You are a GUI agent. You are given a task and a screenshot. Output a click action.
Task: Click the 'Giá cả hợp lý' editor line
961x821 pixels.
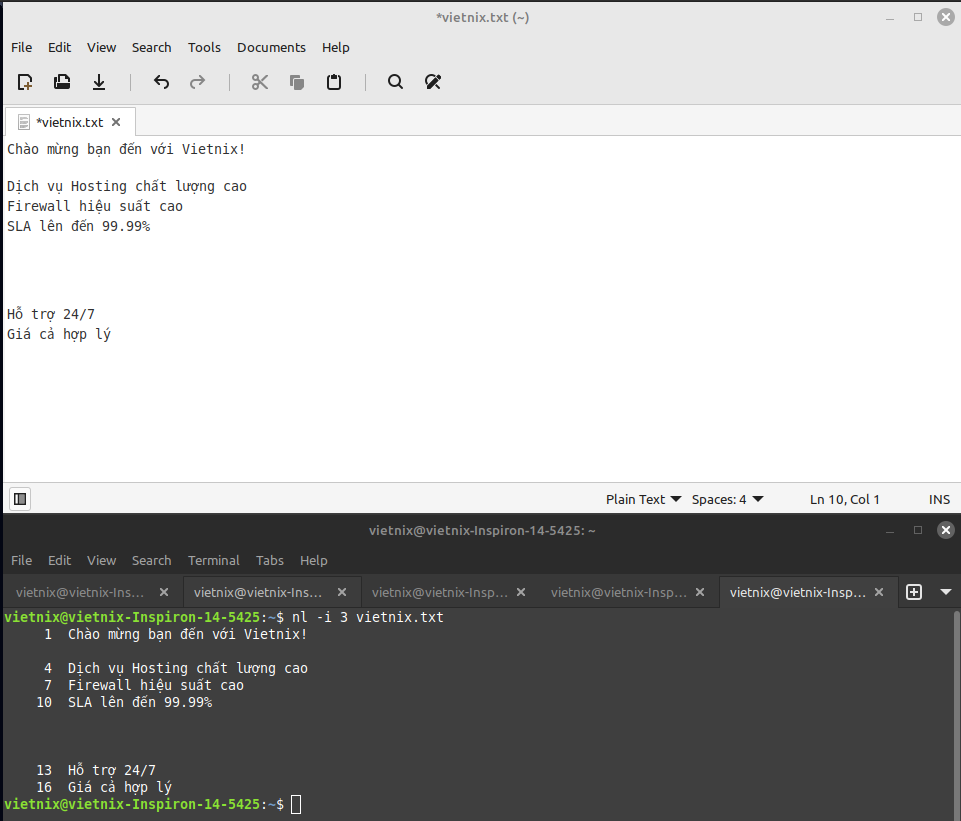[59, 334]
